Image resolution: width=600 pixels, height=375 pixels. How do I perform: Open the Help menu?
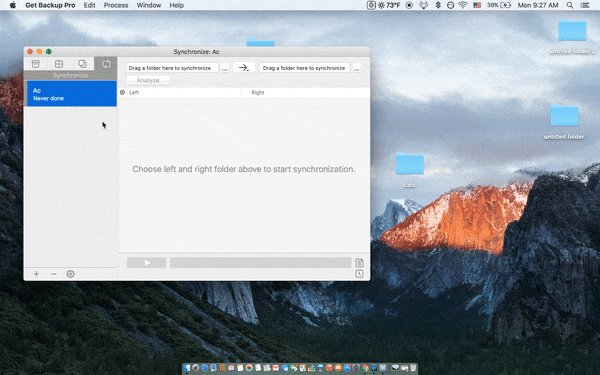(176, 5)
